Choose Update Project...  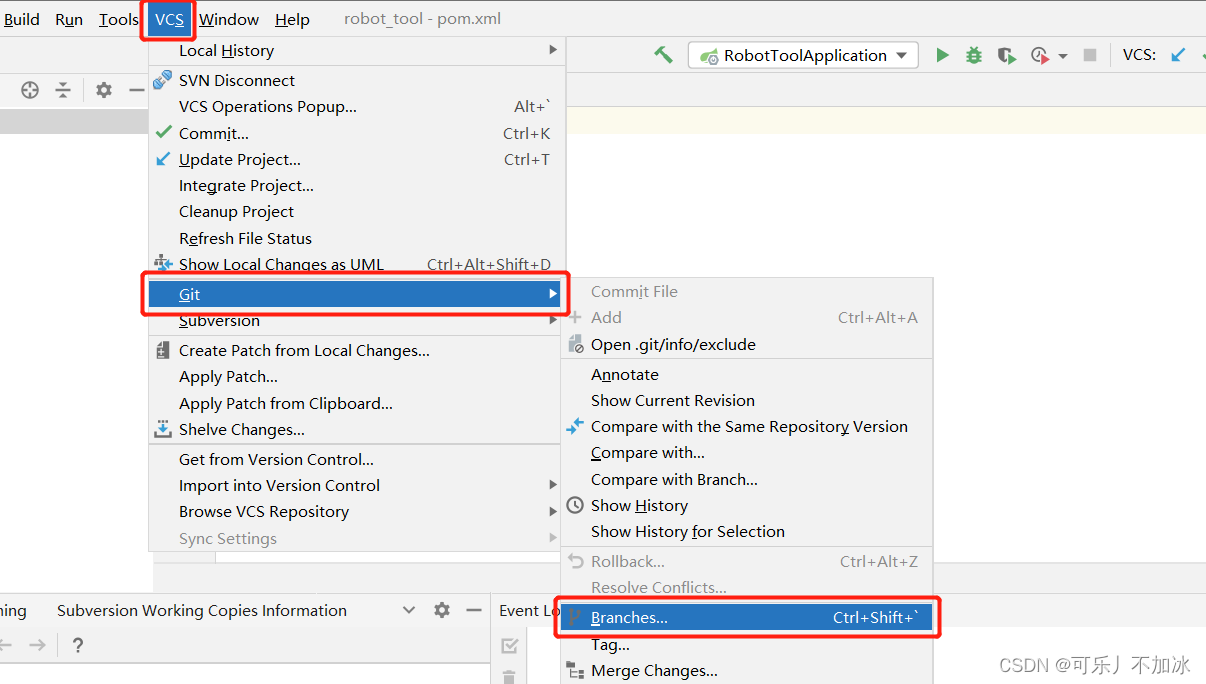[x=357, y=159]
